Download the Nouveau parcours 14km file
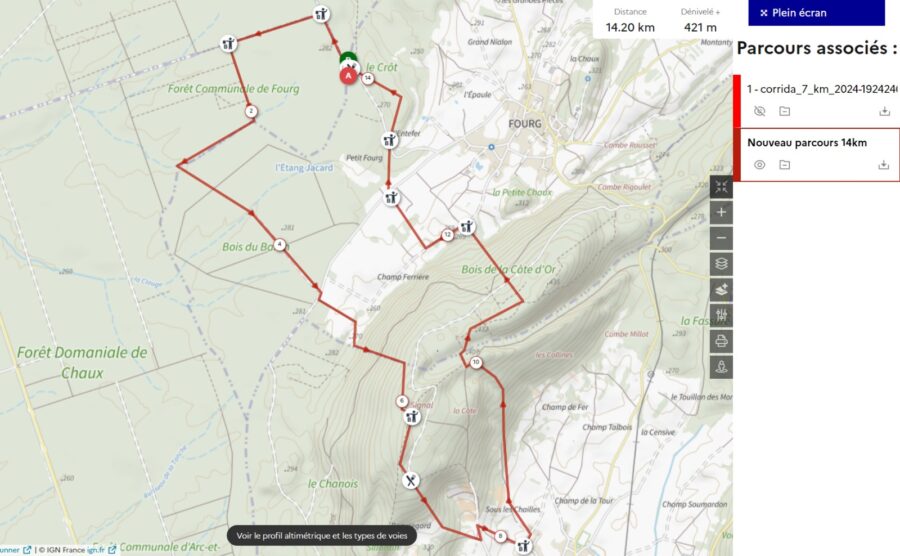This screenshot has height=556, width=900. pyautogui.click(x=883, y=165)
